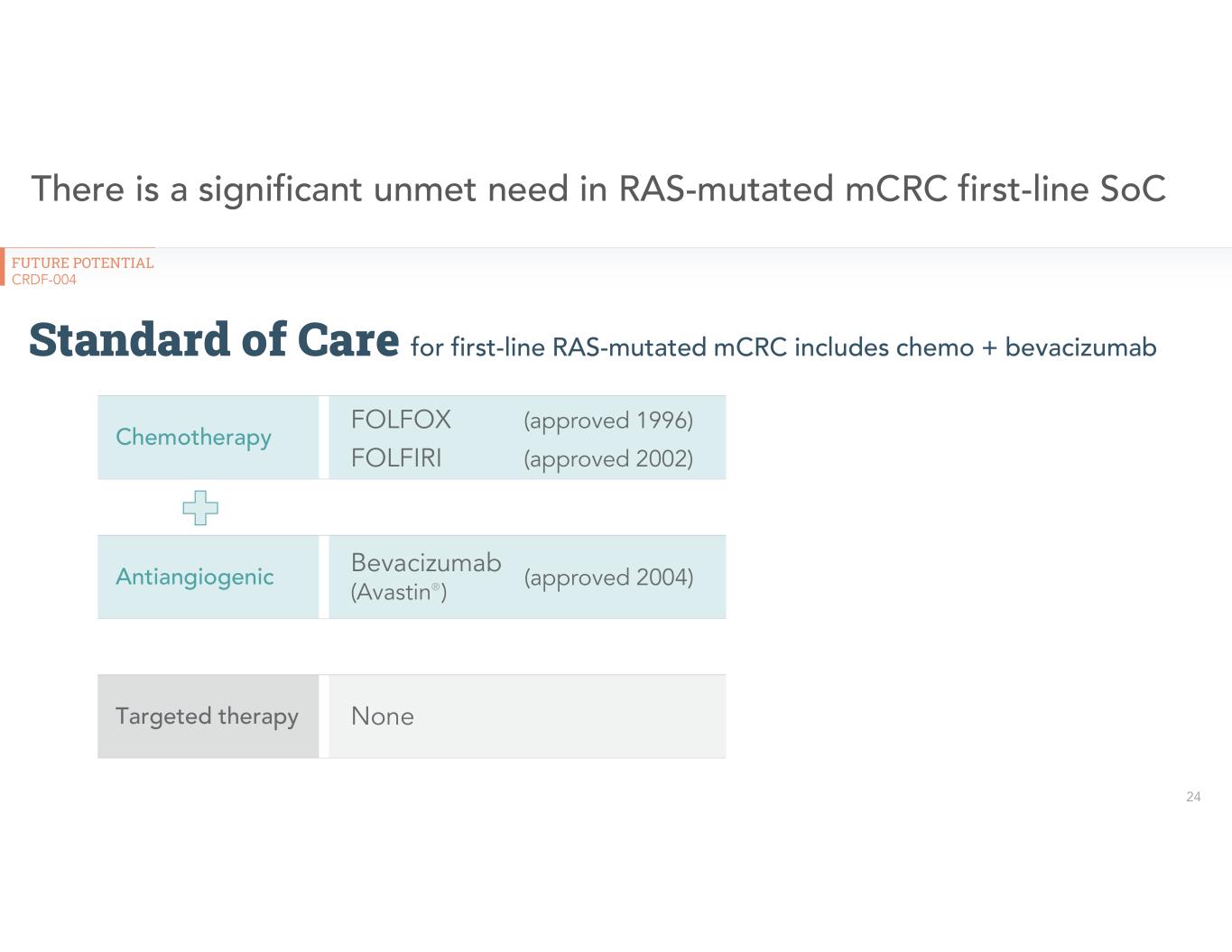Click the orange accent bar beside FUTURE POTENTIAL
The height and width of the screenshot is (952, 1232).
[x=3, y=267]
